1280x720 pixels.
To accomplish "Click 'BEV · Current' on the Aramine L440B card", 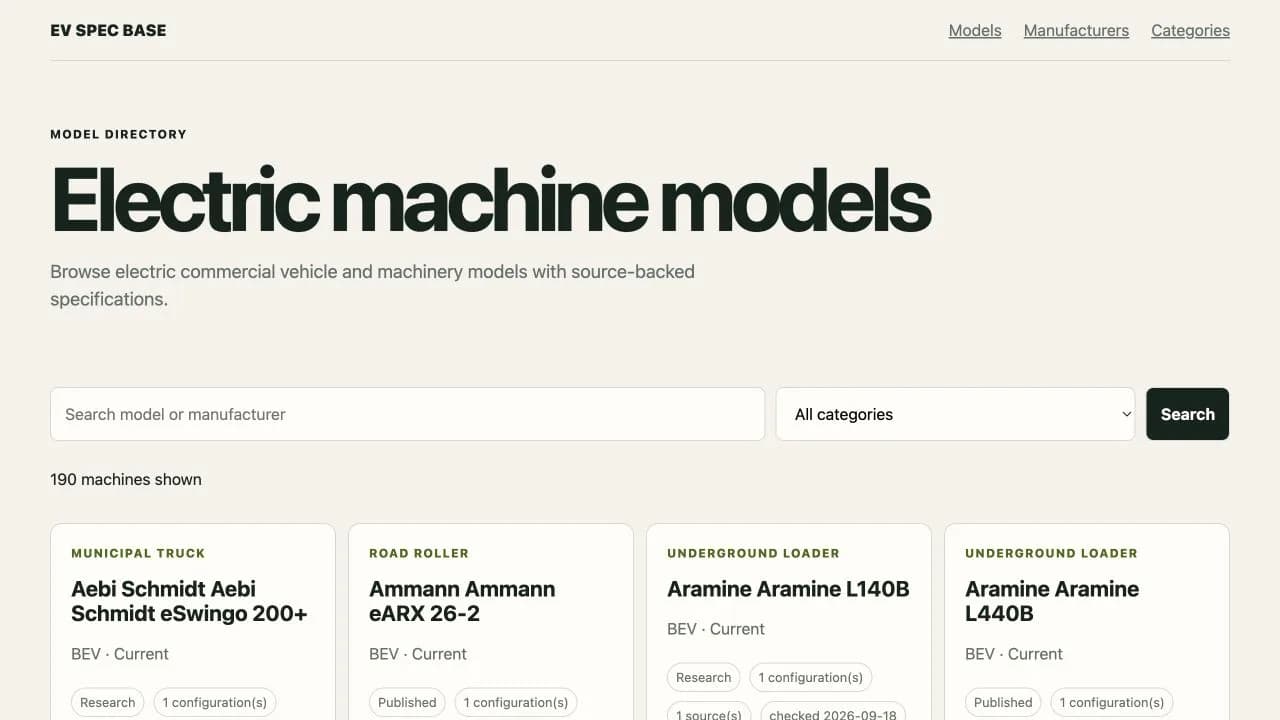I will [x=1014, y=654].
